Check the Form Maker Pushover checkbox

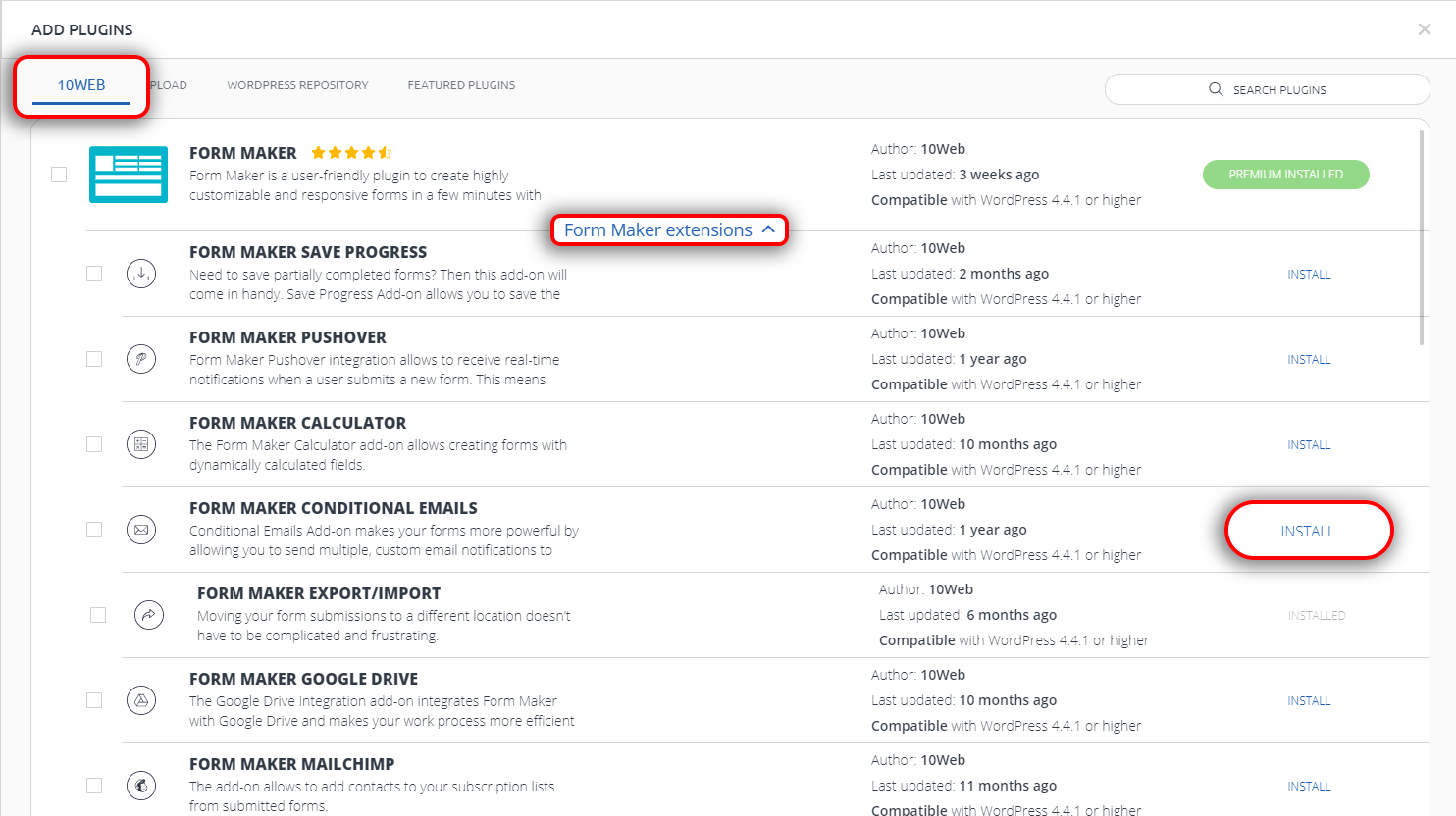click(x=94, y=359)
